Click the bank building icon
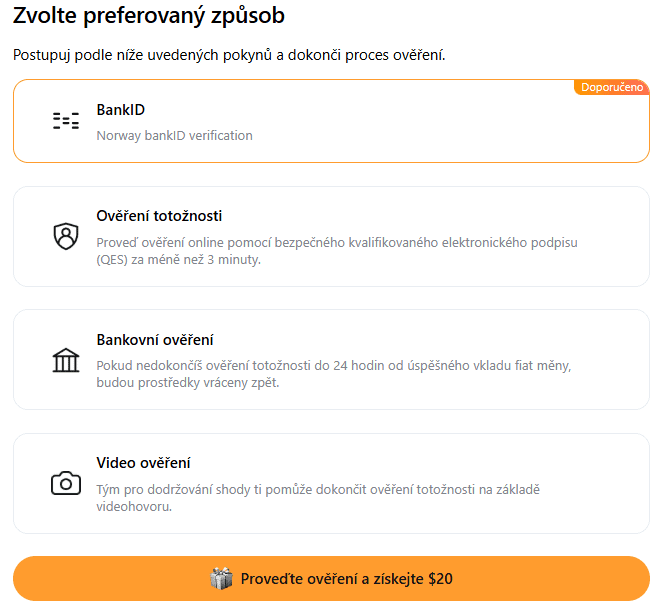660x608 pixels. (x=66, y=360)
